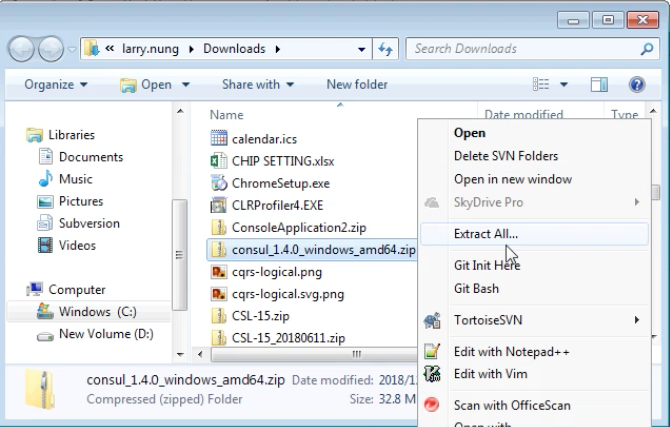Click the zipped folder thumbnail in details pane

(40, 389)
